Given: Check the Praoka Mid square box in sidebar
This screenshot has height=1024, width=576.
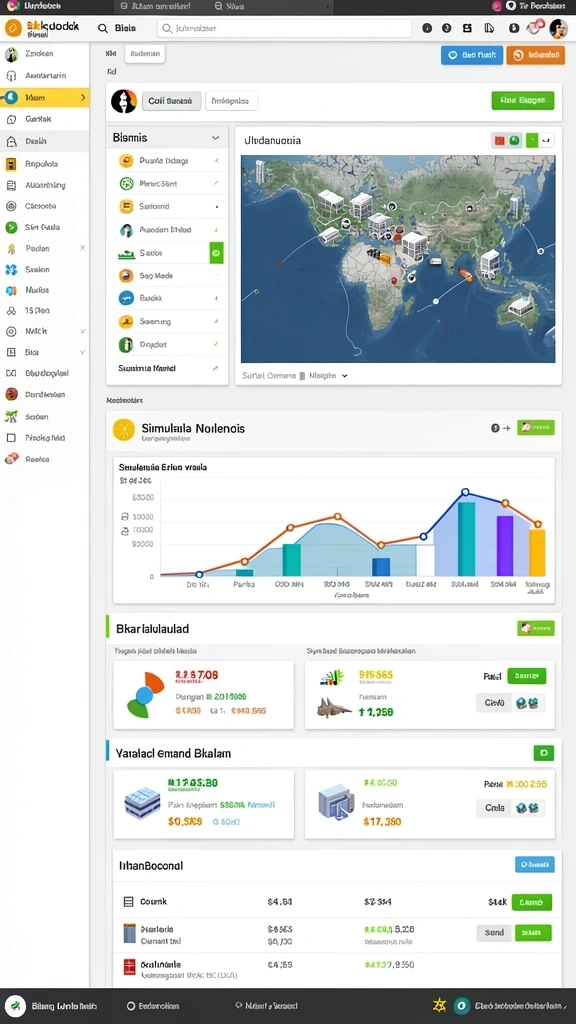Looking at the screenshot, I should 10,438.
